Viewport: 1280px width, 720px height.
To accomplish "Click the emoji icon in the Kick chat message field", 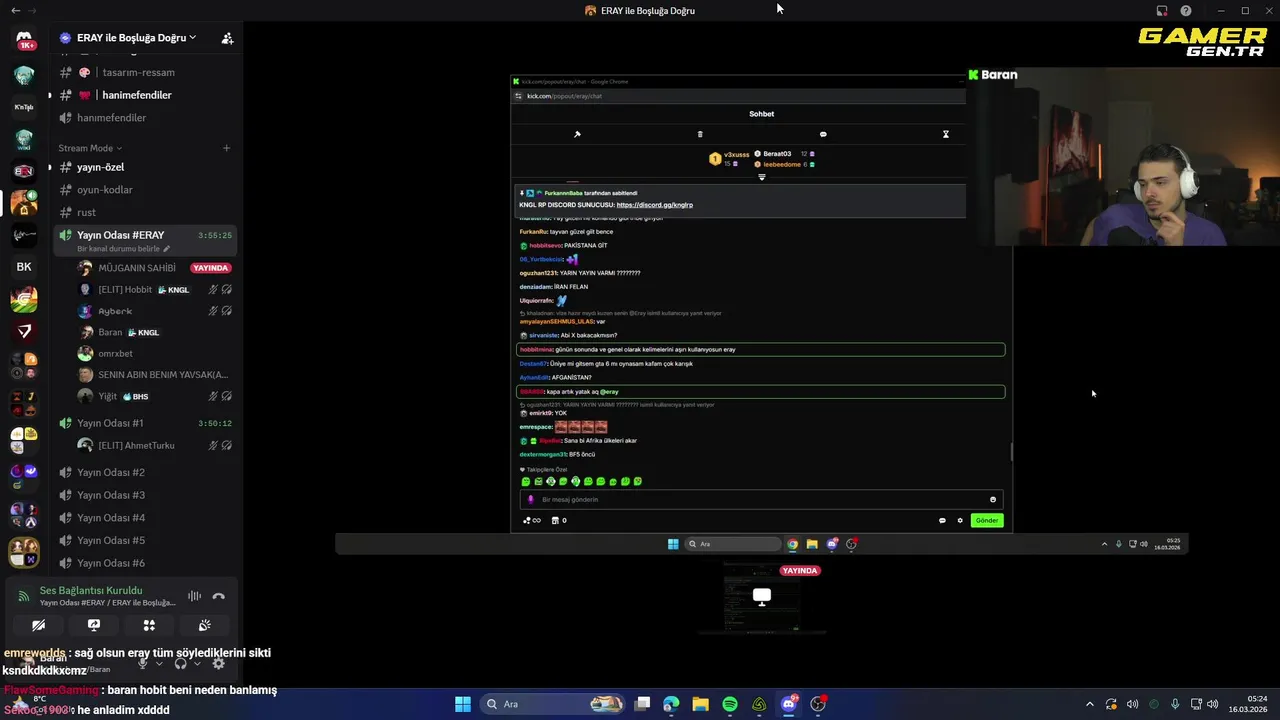I will (993, 499).
